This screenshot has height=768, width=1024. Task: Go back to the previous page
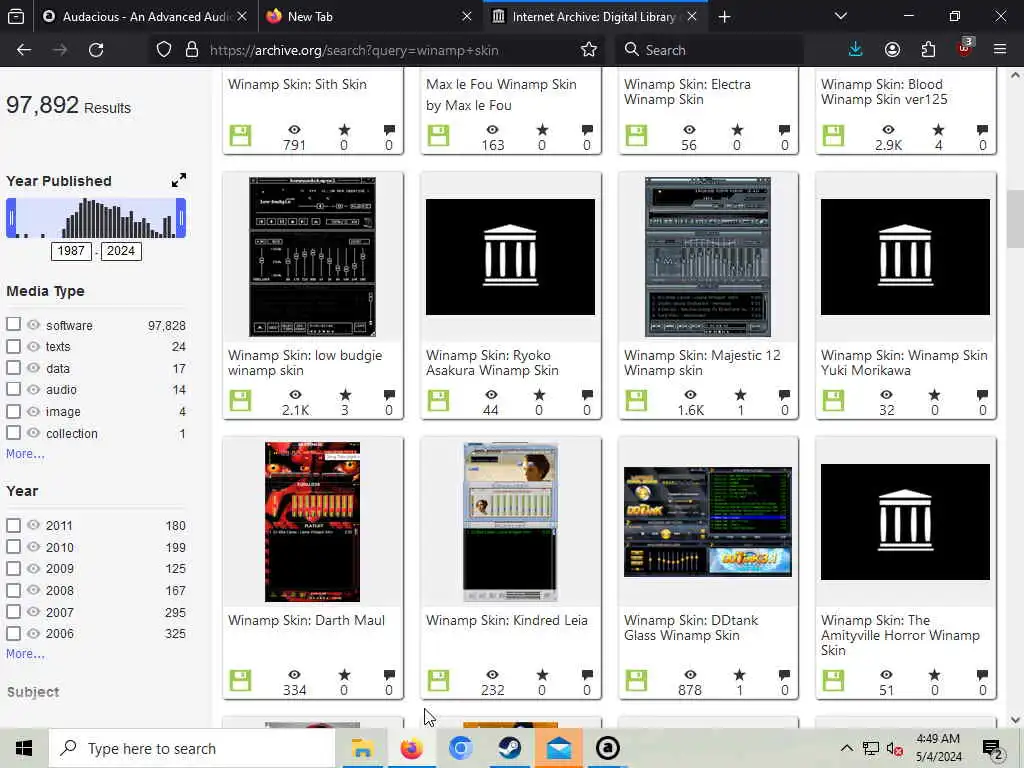24,50
